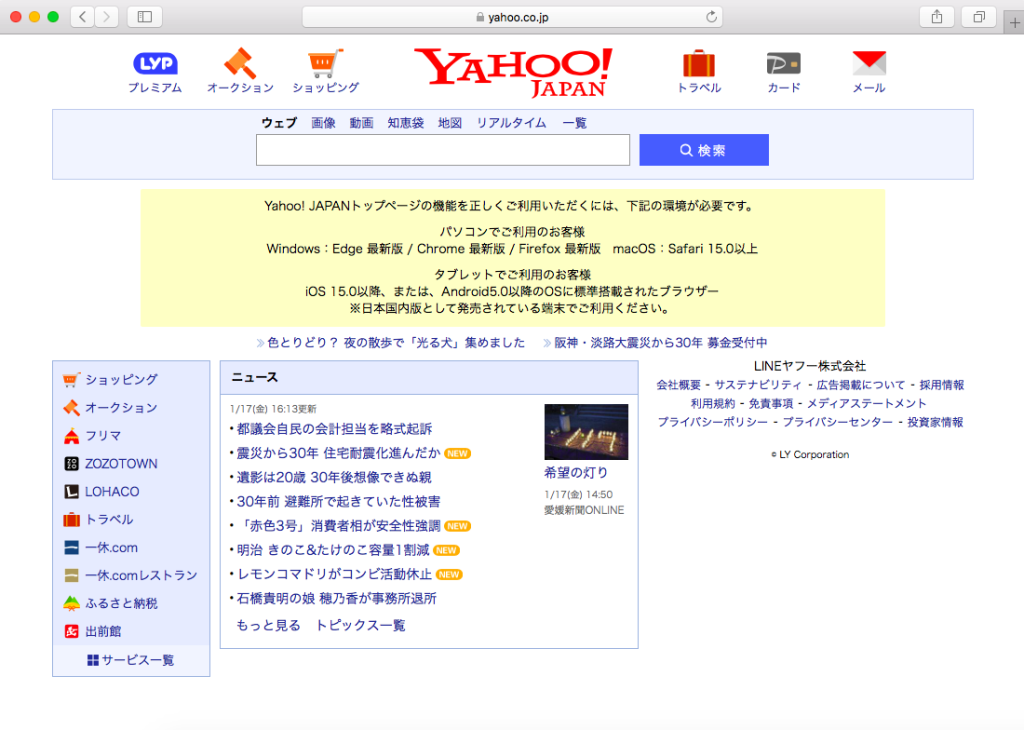Focus the Yahoo search text field
The height and width of the screenshot is (730, 1024).
tap(443, 150)
